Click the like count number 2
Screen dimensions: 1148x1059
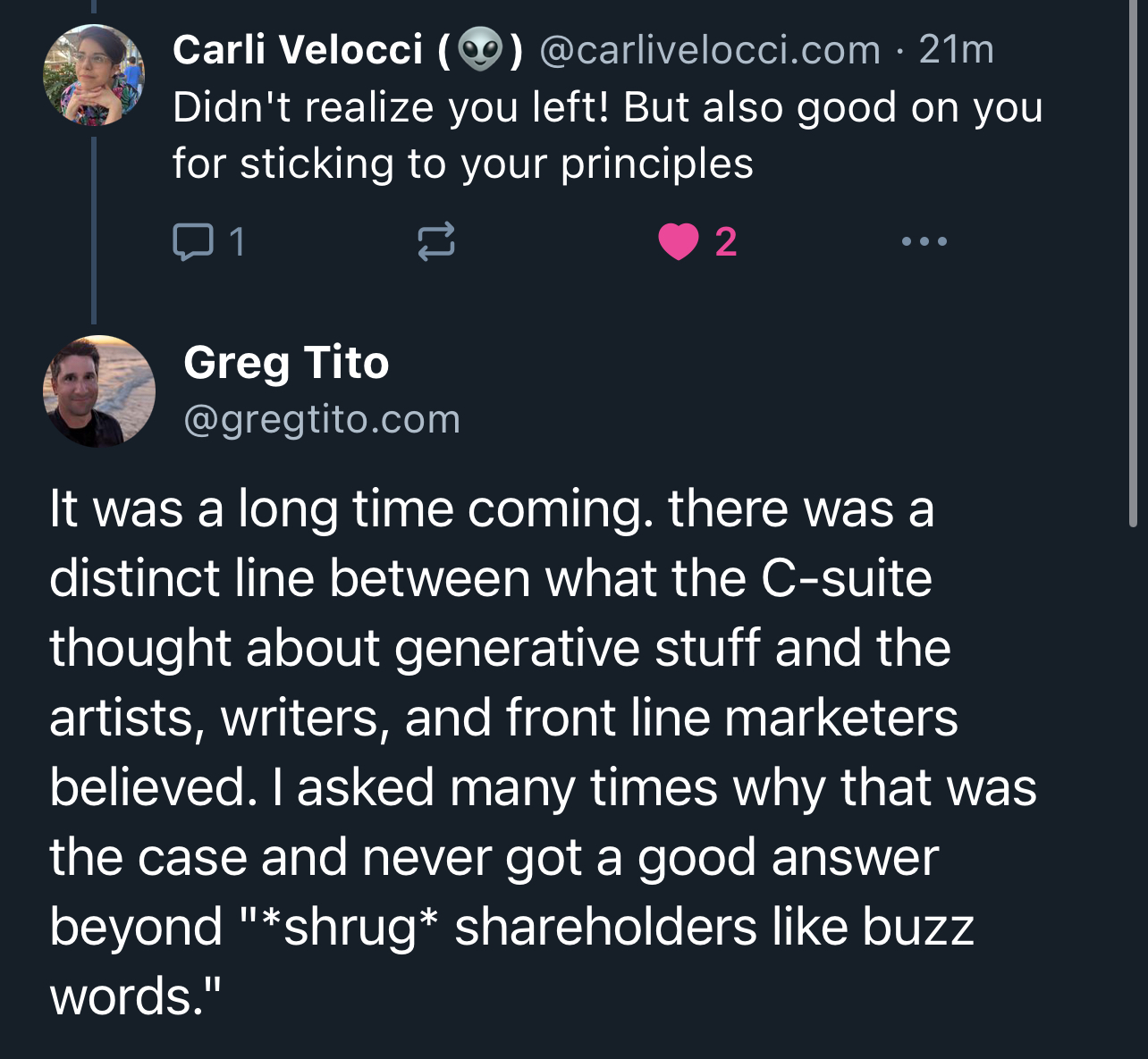(x=726, y=242)
